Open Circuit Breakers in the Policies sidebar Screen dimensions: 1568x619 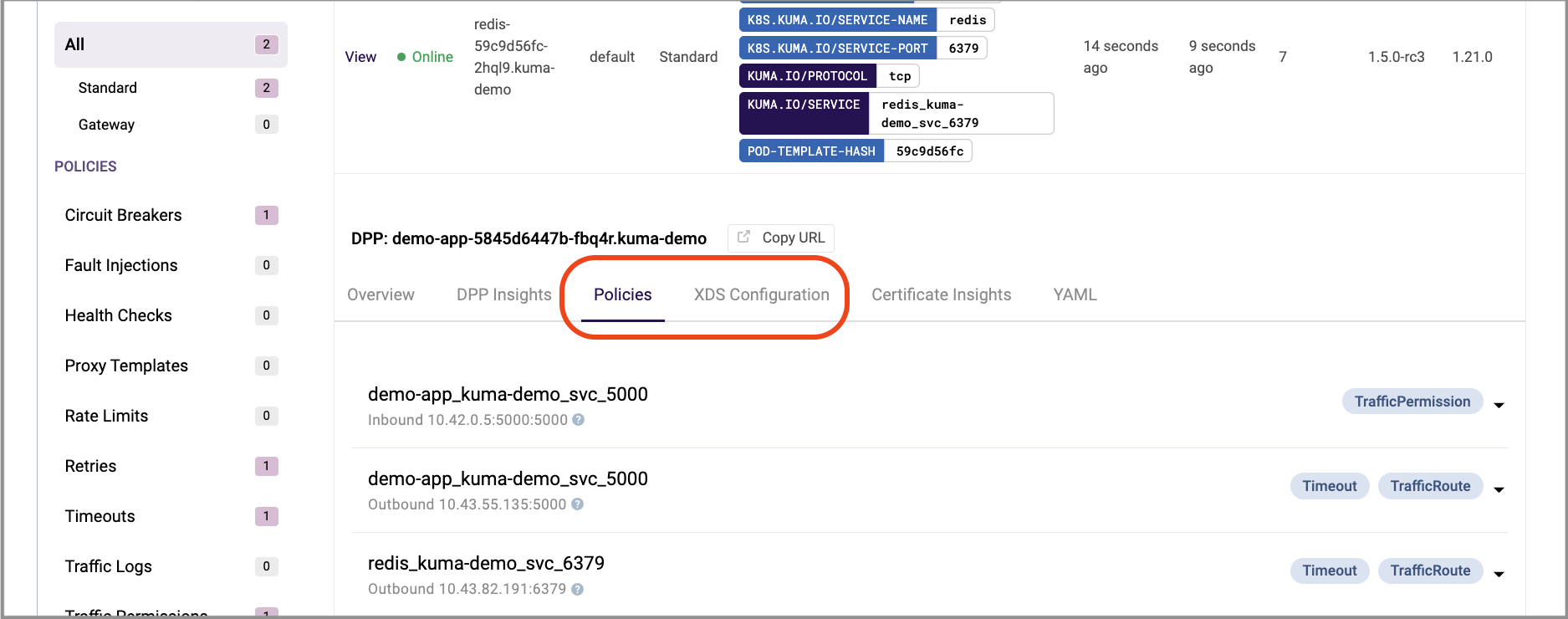point(123,215)
